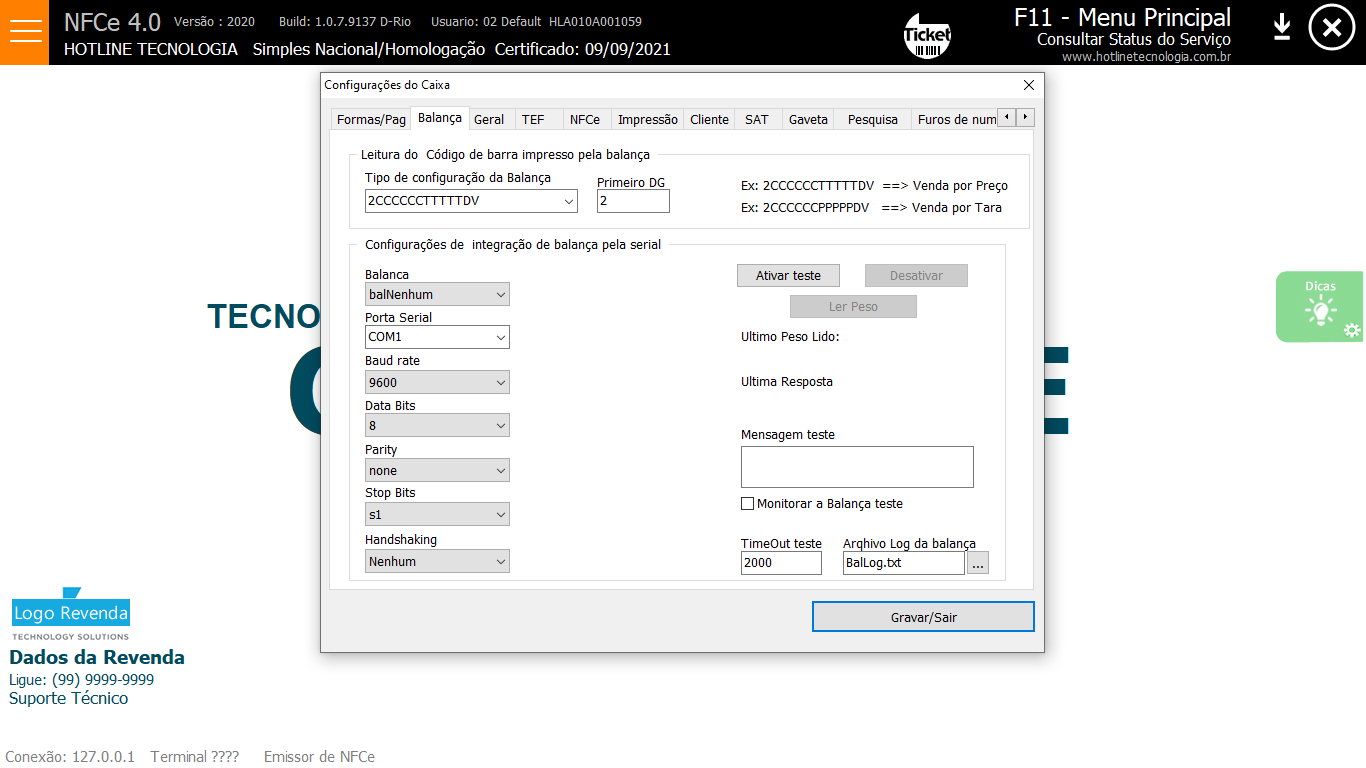Click the TimeOut teste input field

coord(780,564)
